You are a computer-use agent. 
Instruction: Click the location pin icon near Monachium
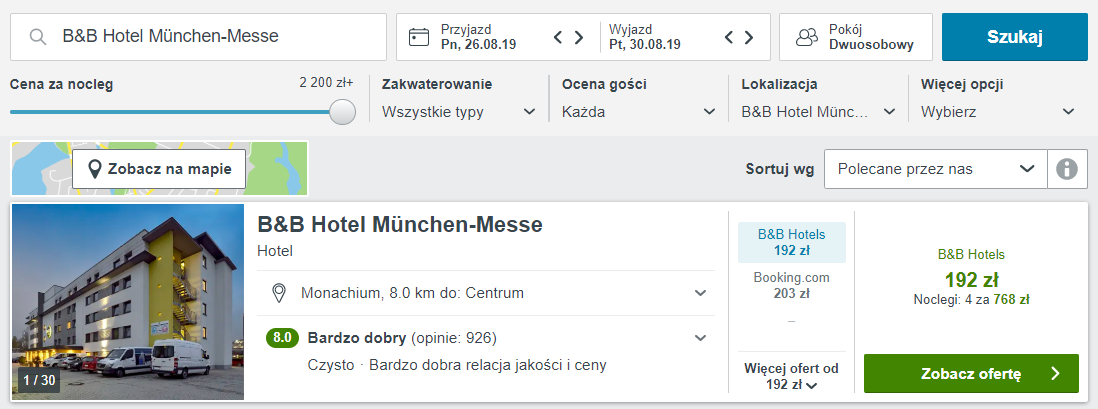280,293
